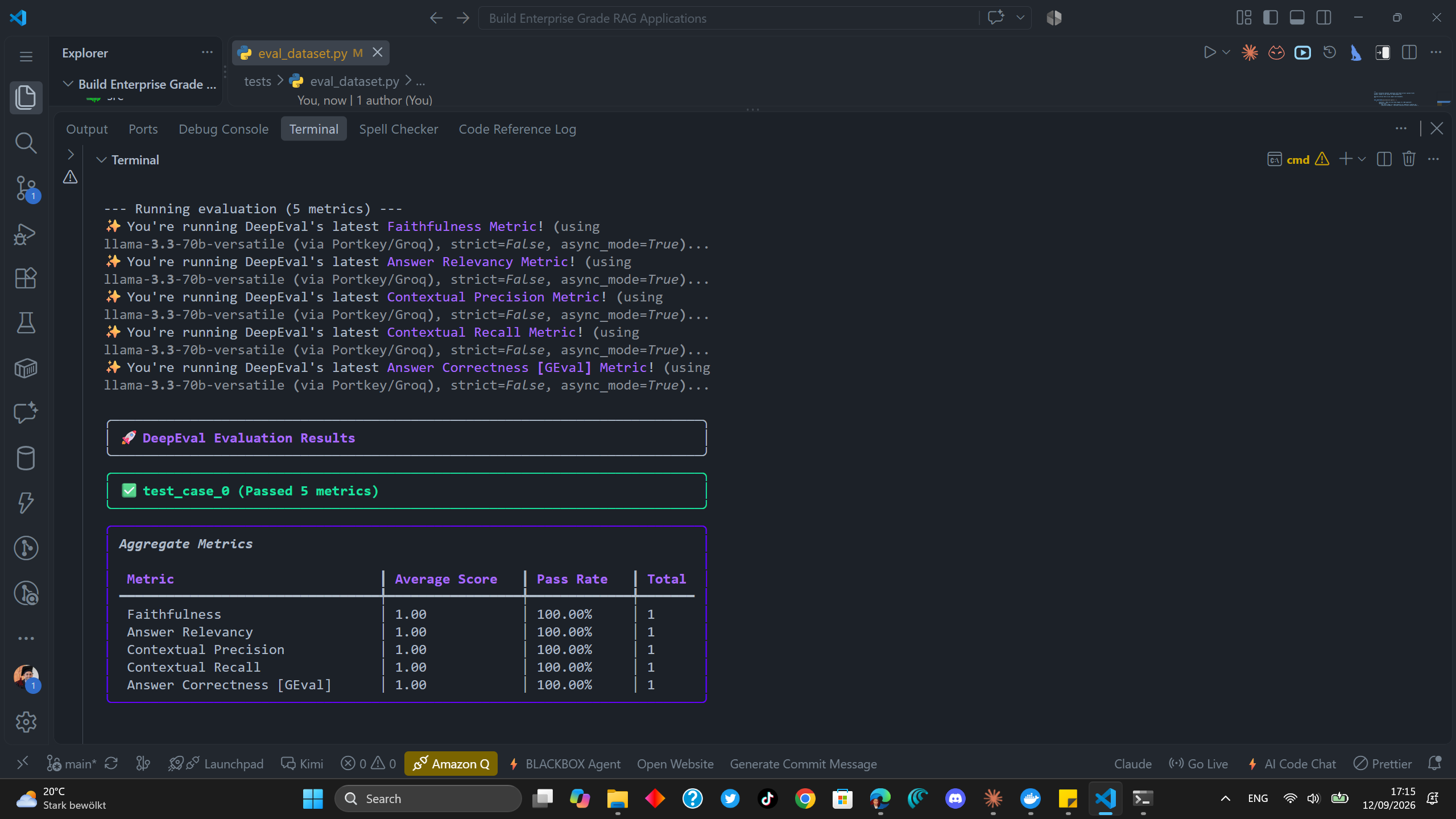Open the database view in activity bar
This screenshot has height=819, width=1456.
pos(26,458)
